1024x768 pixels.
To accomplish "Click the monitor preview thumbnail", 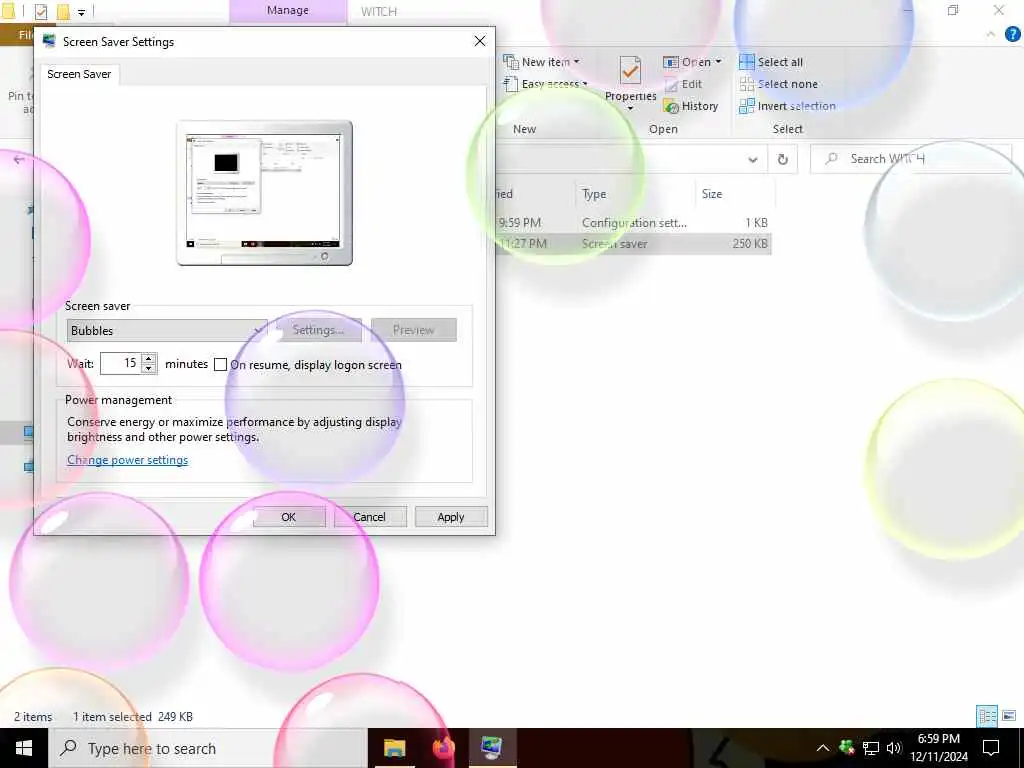I will tap(264, 193).
